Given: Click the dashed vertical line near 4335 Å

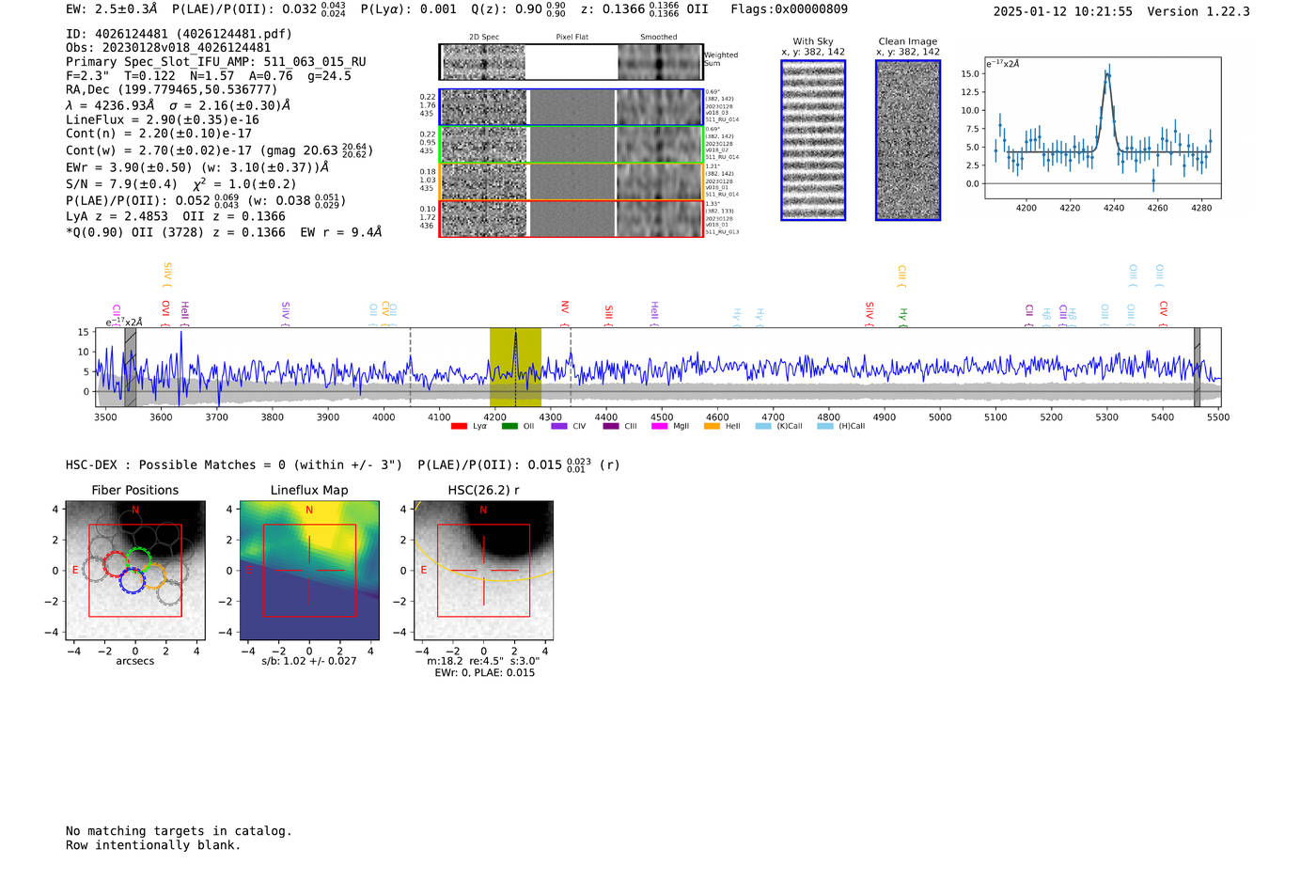Looking at the screenshot, I should pos(571,368).
